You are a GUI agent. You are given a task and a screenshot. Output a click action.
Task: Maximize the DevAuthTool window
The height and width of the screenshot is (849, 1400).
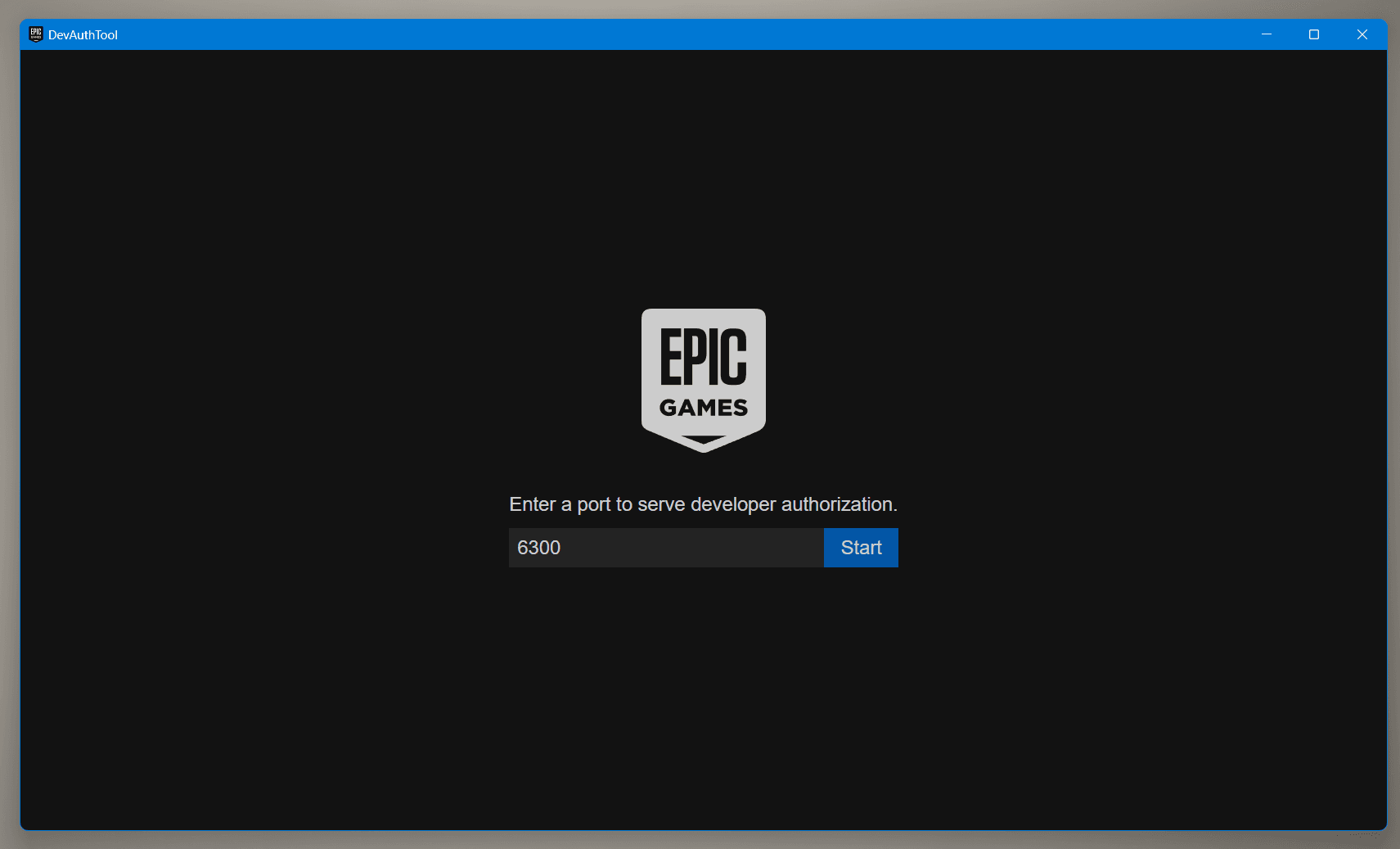(x=1314, y=34)
